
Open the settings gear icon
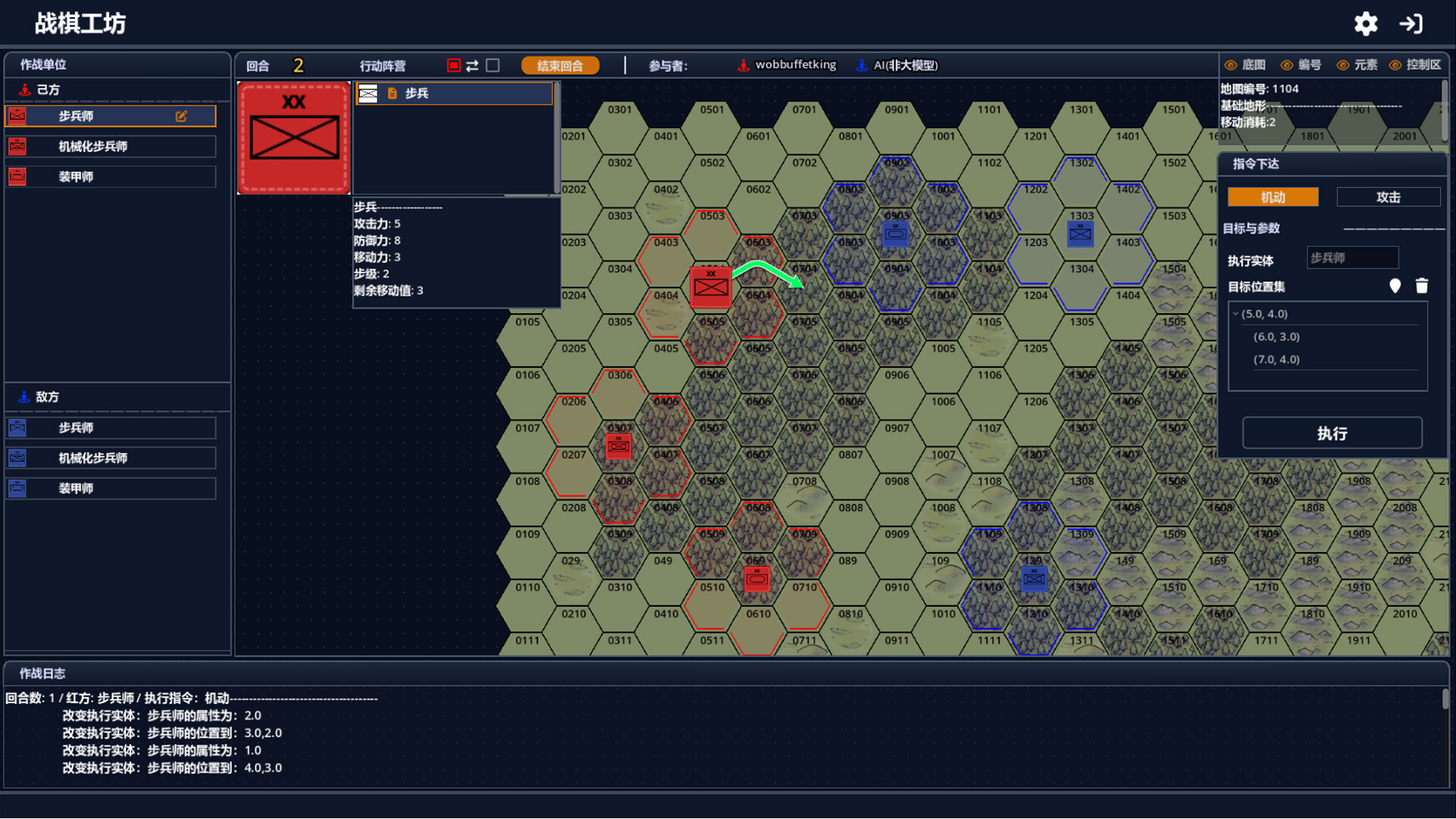pos(1366,24)
